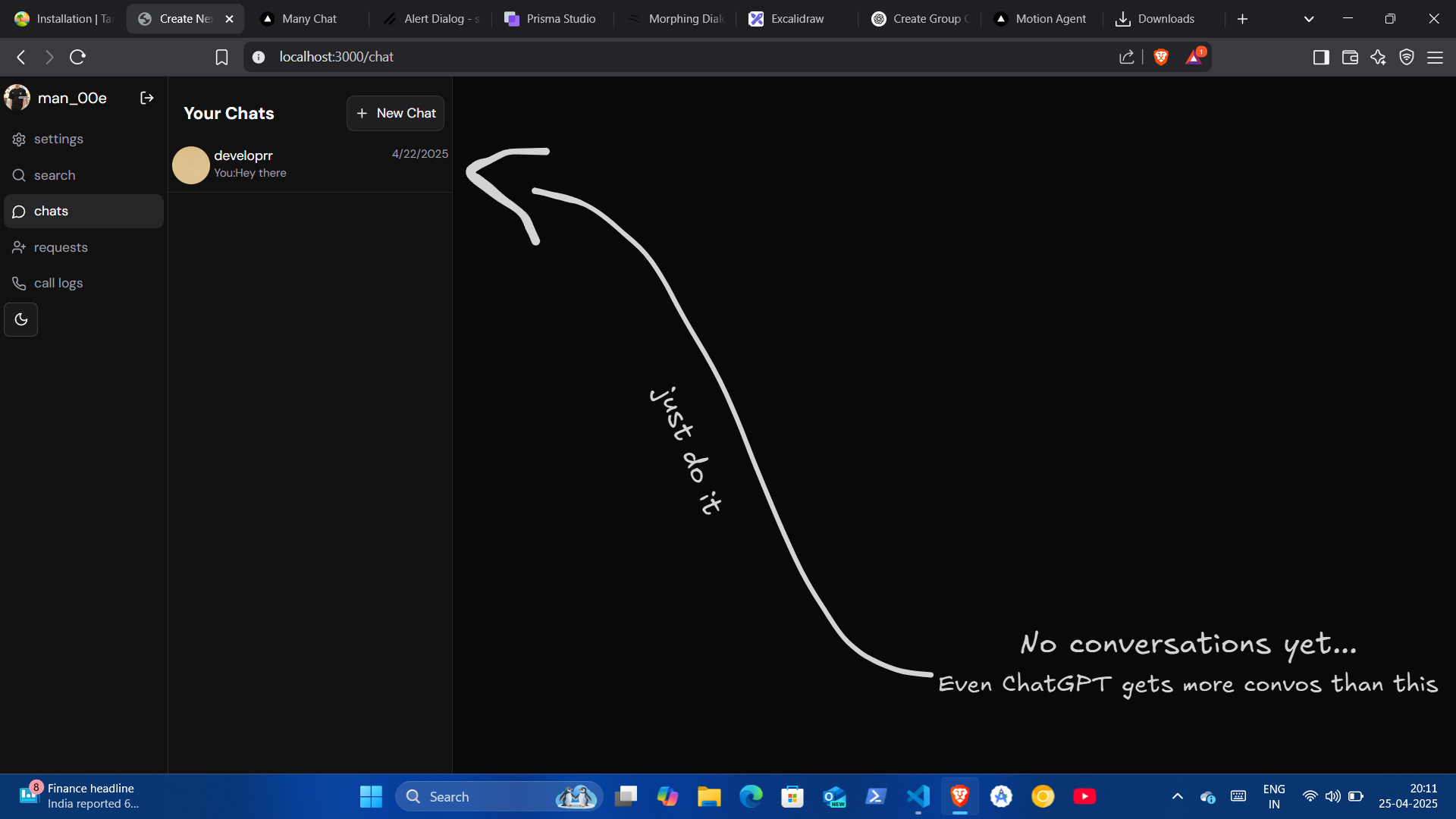Viewport: 1456px width, 819px height.
Task: Toggle the browser sidebar panel
Action: coord(1320,57)
